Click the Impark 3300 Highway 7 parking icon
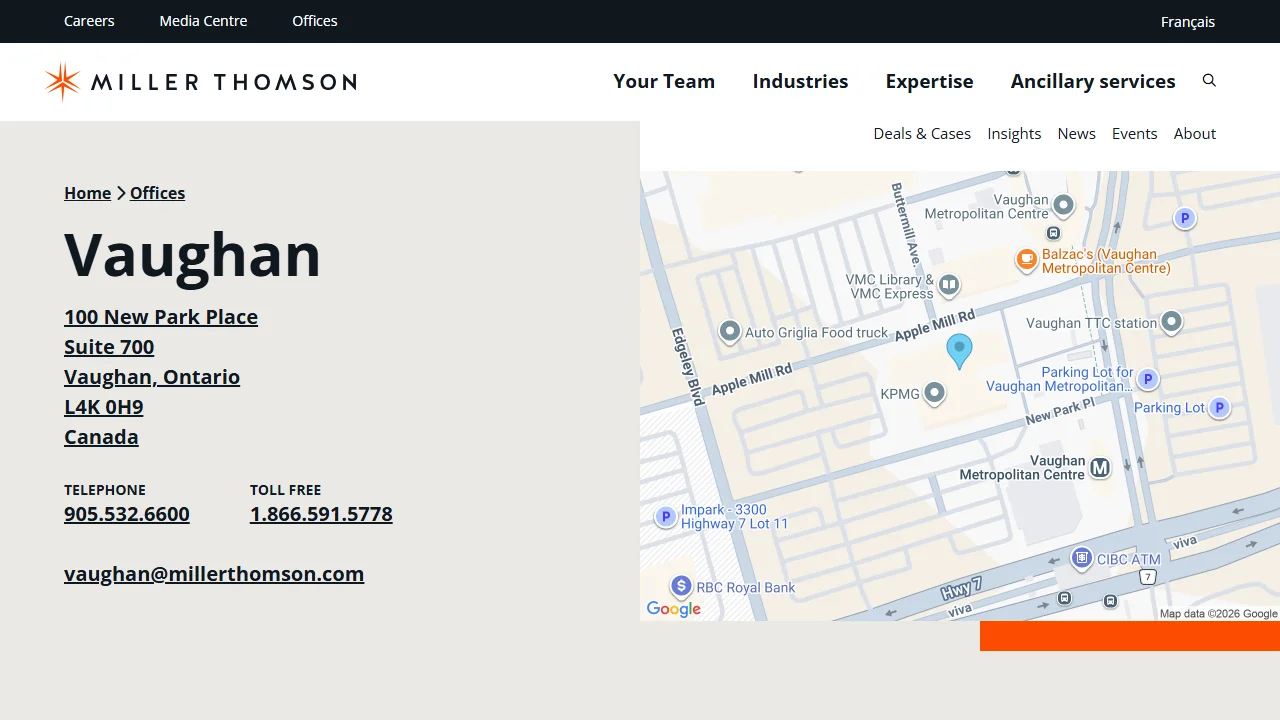The height and width of the screenshot is (720, 1280). click(x=665, y=517)
